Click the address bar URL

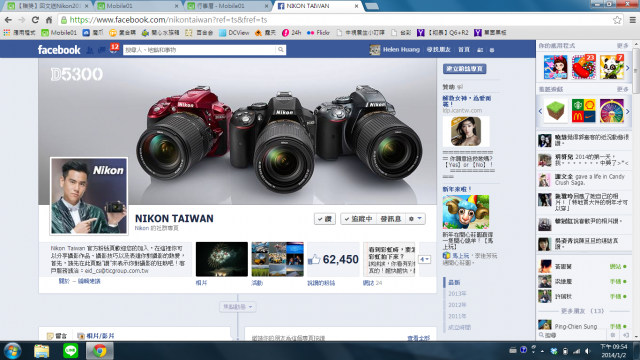[x=168, y=20]
